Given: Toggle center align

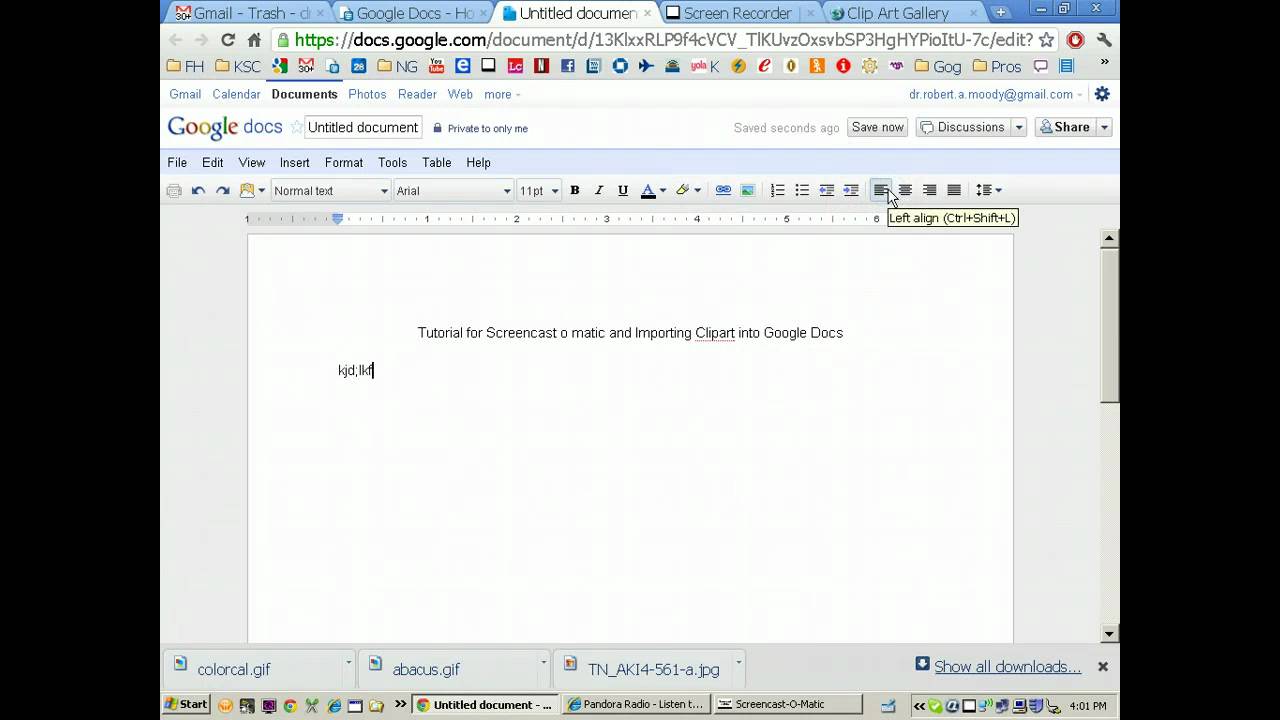Looking at the screenshot, I should (x=905, y=191).
